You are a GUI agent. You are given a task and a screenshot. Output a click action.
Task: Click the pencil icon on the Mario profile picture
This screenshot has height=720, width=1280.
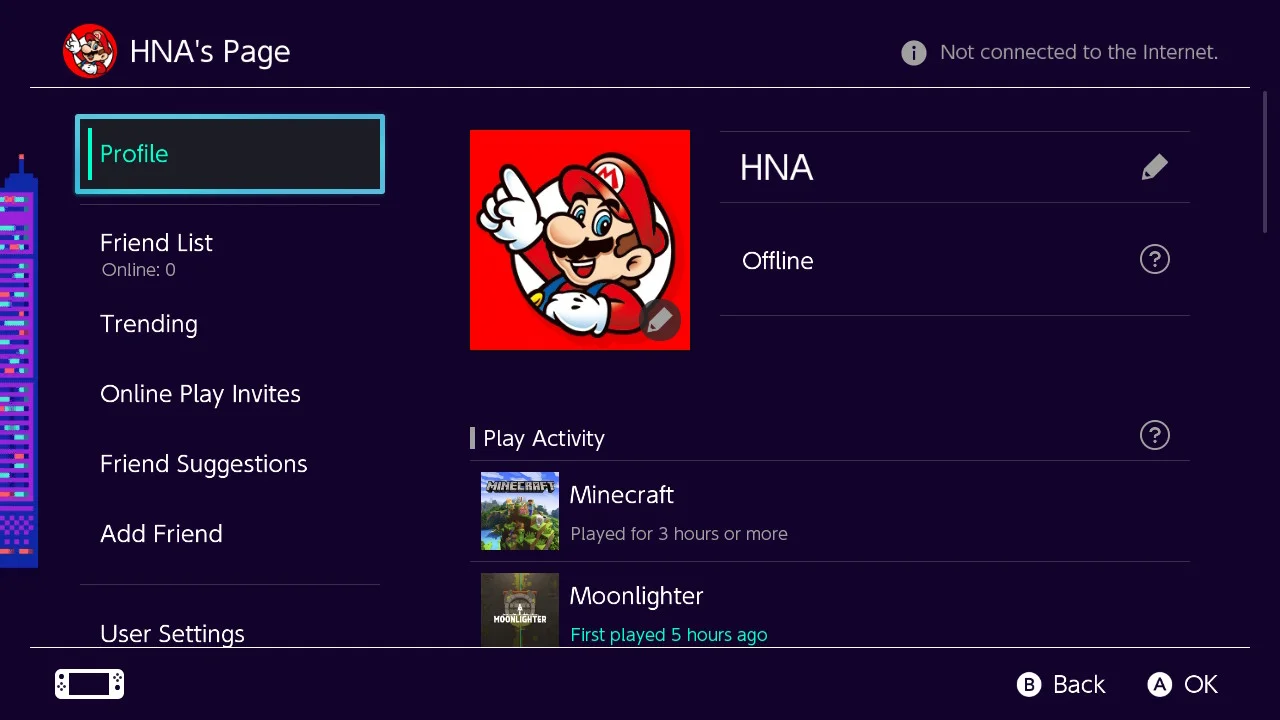click(x=659, y=320)
